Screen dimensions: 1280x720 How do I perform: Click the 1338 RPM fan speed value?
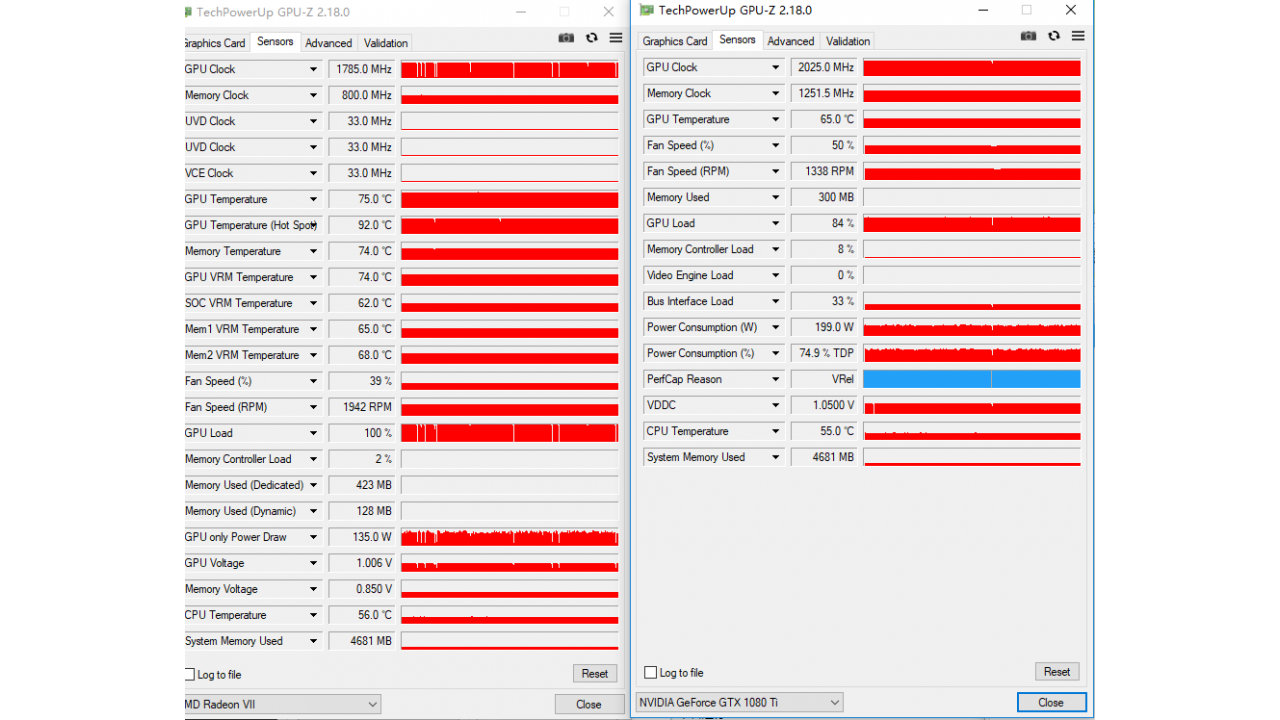(823, 171)
